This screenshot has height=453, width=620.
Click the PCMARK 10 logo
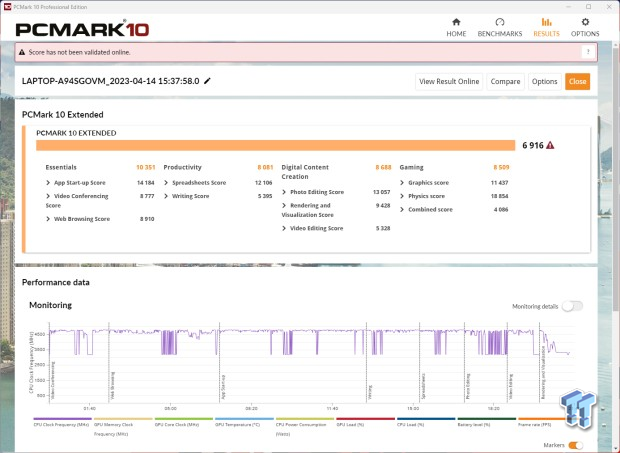82,29
